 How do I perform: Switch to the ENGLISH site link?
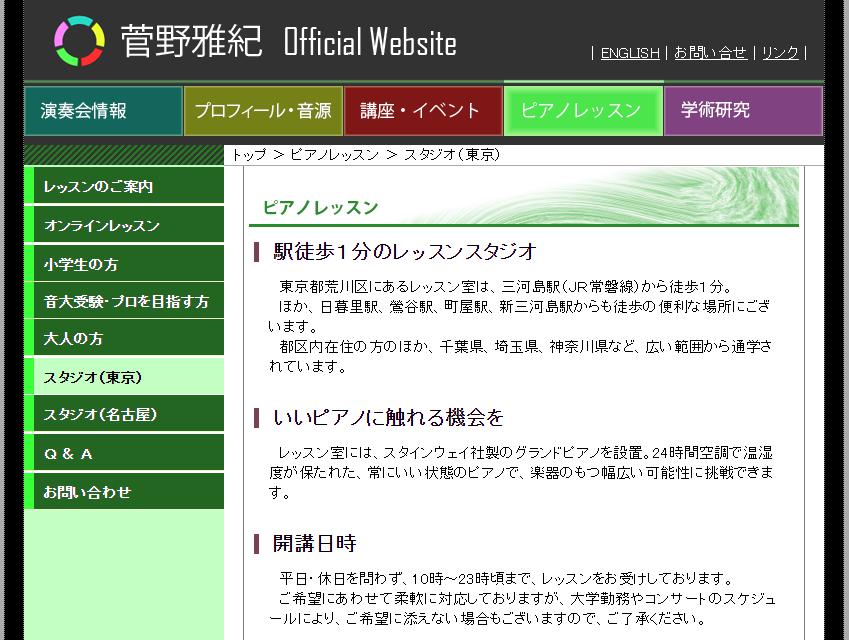[630, 53]
